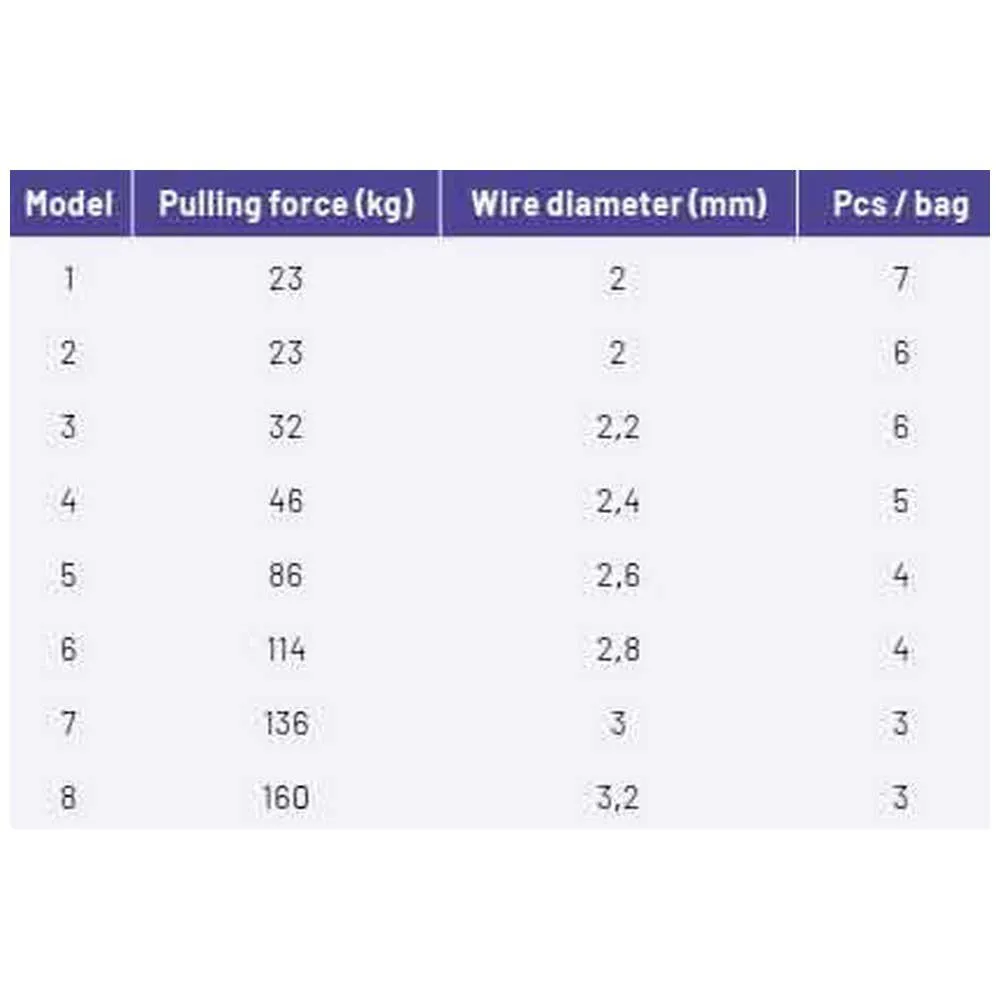Viewport: 1000px width, 1000px height.
Task: Click the wire diameter value 2,2
Action: click(x=618, y=427)
